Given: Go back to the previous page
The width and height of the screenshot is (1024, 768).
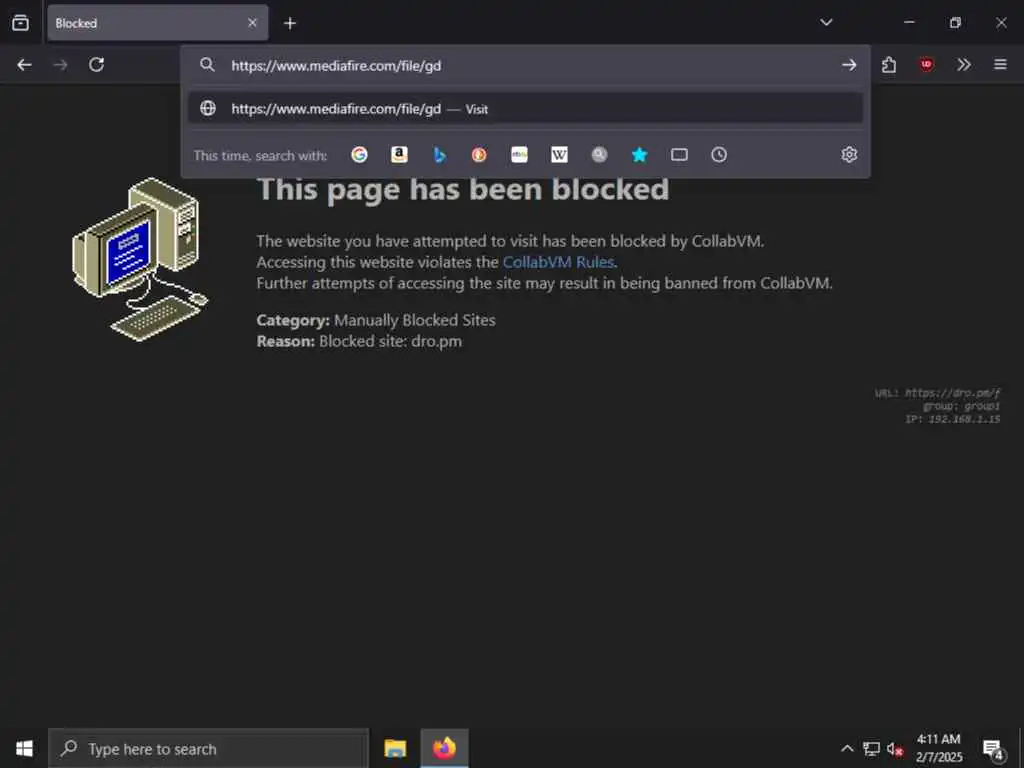Looking at the screenshot, I should [24, 65].
